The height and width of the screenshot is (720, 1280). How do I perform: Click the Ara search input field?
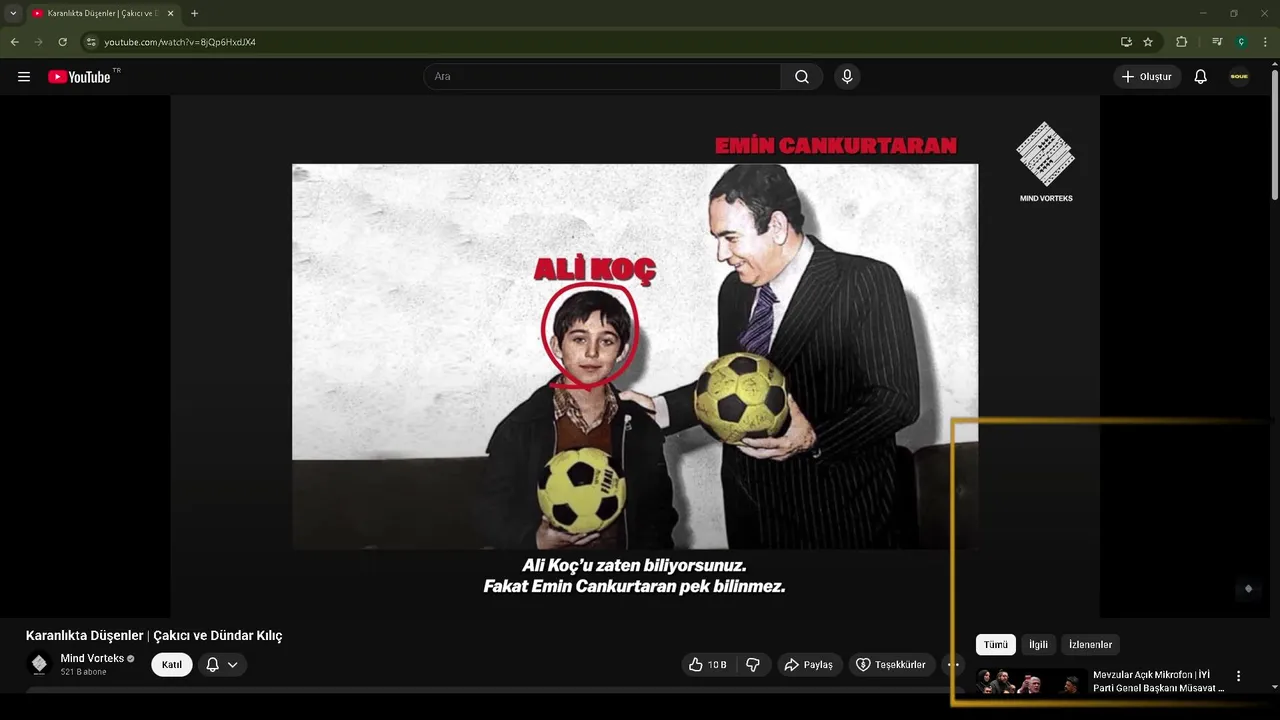point(602,77)
